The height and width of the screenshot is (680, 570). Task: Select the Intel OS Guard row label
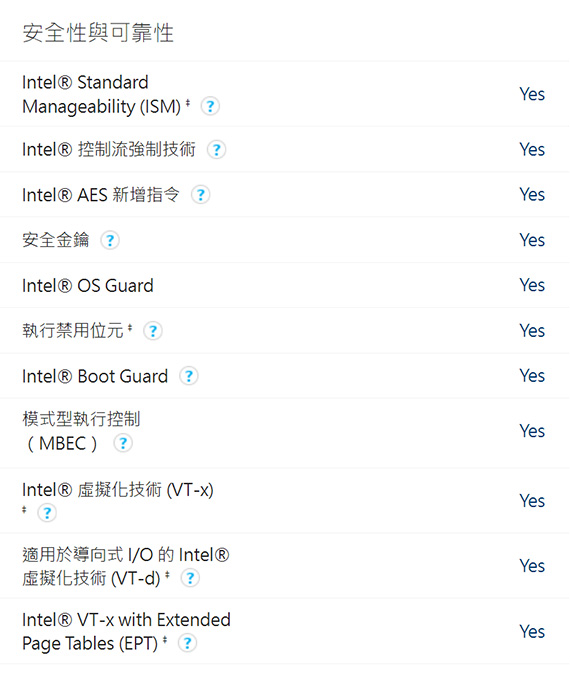pos(88,286)
